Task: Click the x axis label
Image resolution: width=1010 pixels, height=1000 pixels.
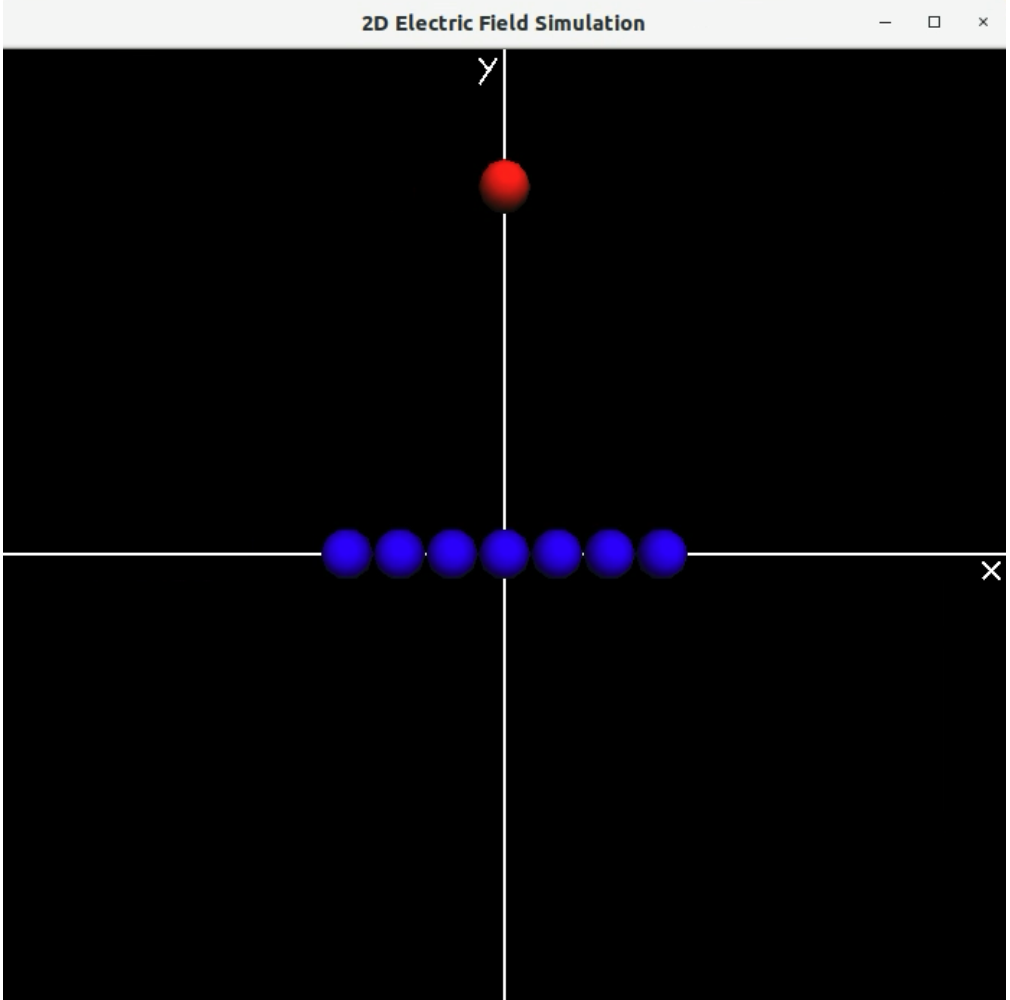Action: tap(991, 571)
